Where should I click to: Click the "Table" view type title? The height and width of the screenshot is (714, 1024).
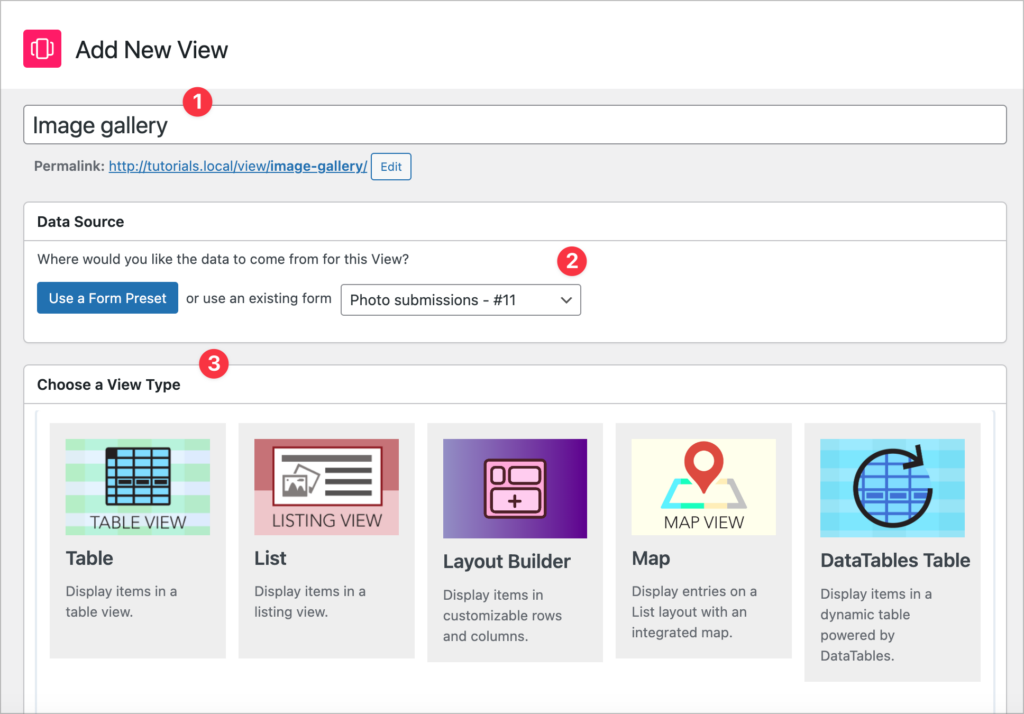pos(89,559)
